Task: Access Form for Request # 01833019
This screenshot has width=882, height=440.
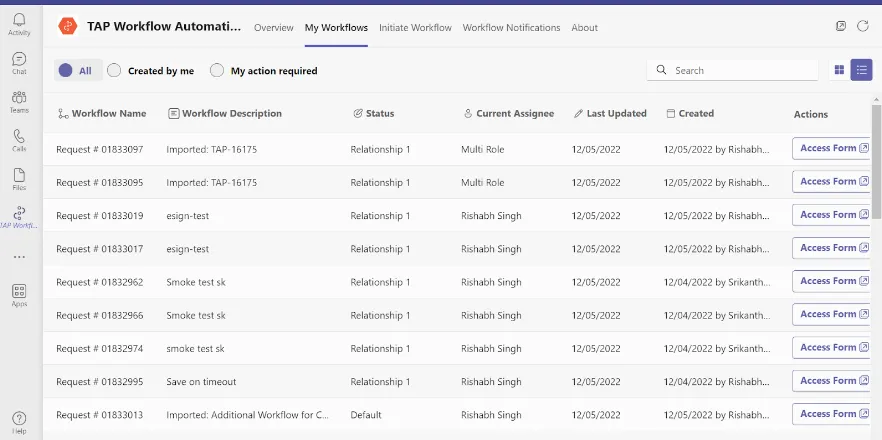Action: pyautogui.click(x=832, y=215)
